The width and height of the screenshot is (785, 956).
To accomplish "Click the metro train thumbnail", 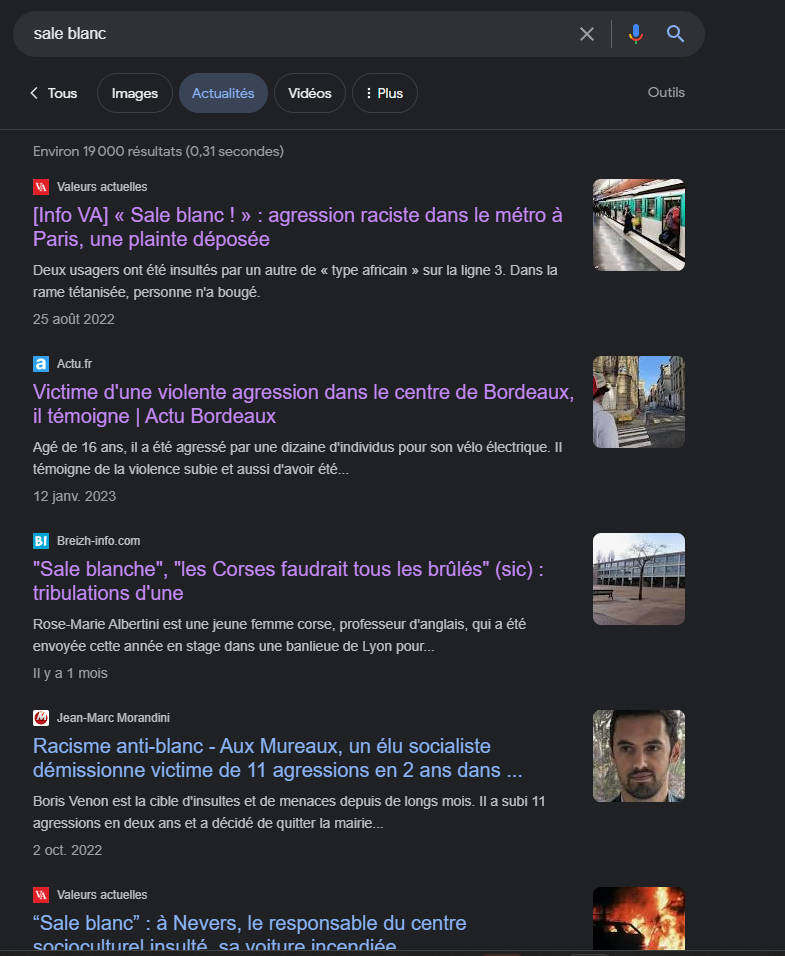I will pyautogui.click(x=639, y=225).
